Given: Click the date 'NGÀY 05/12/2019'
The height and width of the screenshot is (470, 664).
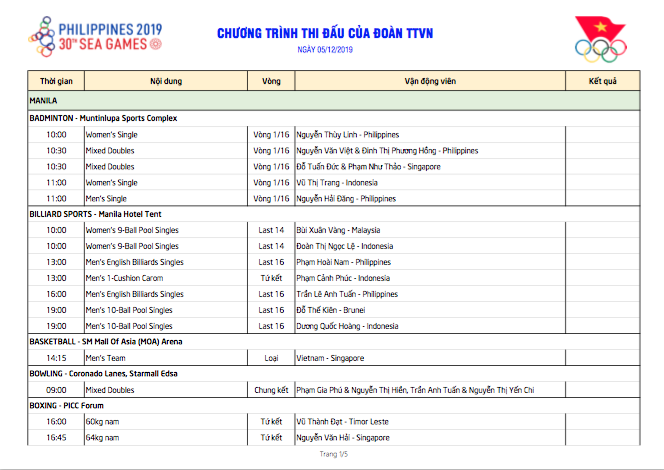Looking at the screenshot, I should click(x=325, y=50).
